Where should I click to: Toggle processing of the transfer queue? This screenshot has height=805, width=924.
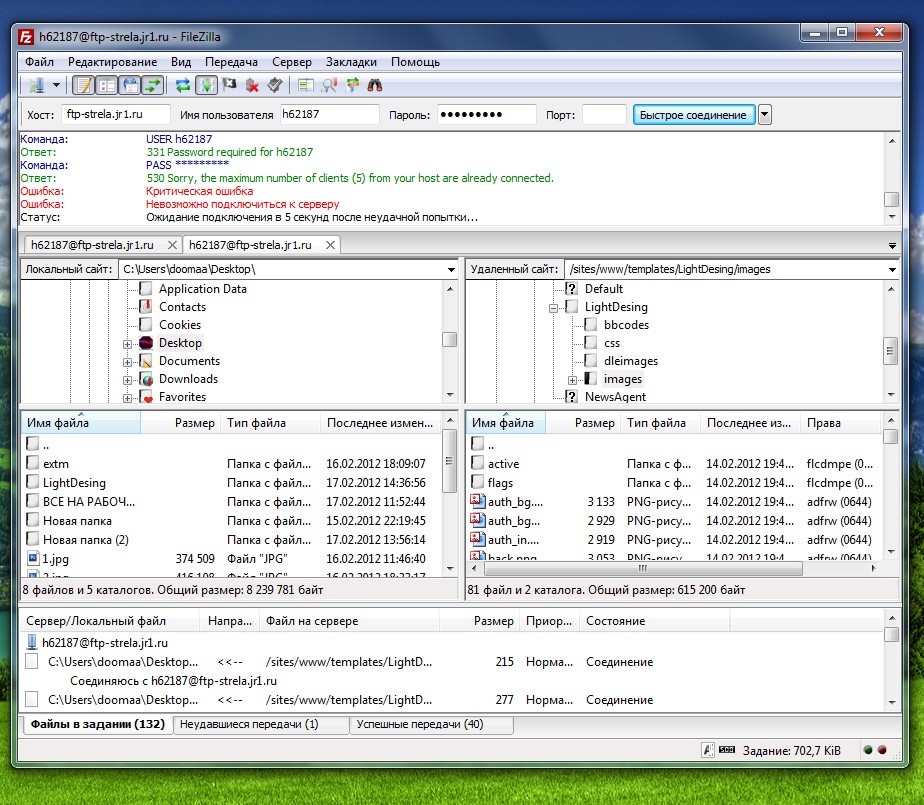[x=206, y=85]
